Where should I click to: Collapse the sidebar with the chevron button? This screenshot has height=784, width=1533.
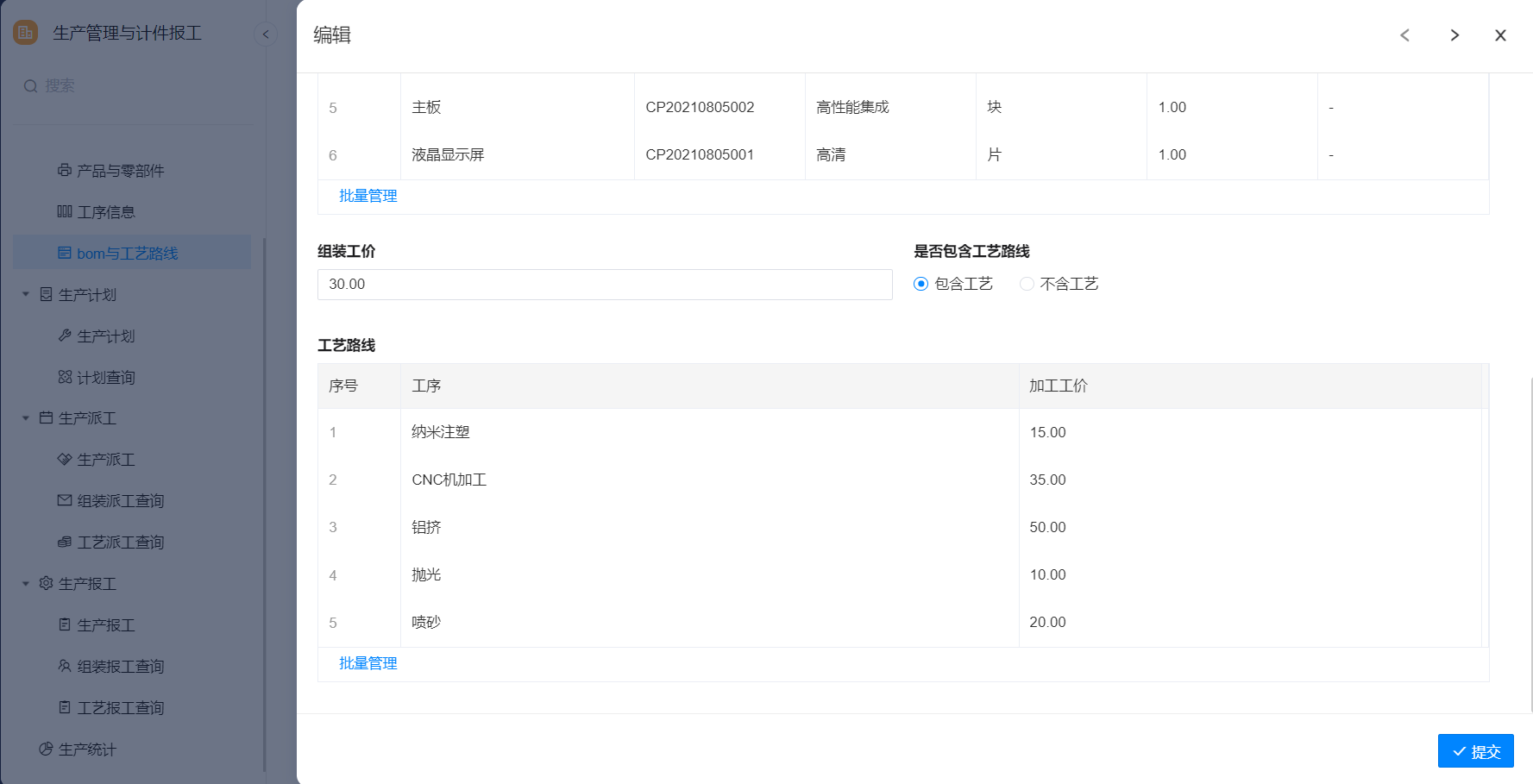coord(266,34)
